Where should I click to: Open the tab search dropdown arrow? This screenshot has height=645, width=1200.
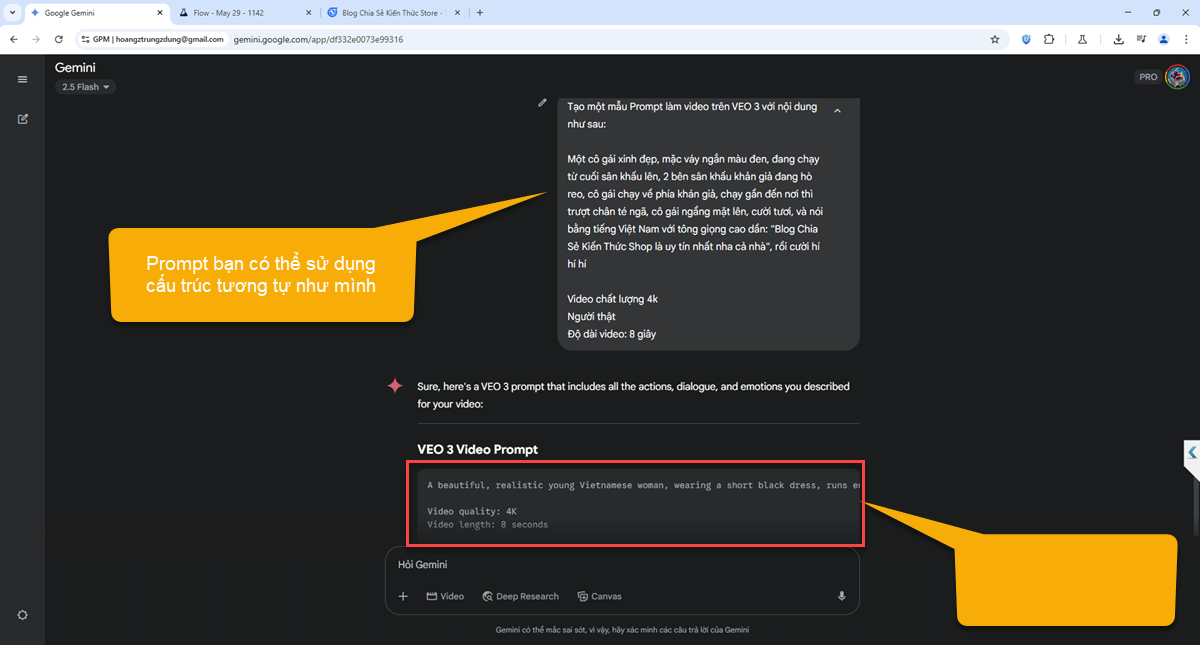[11, 13]
